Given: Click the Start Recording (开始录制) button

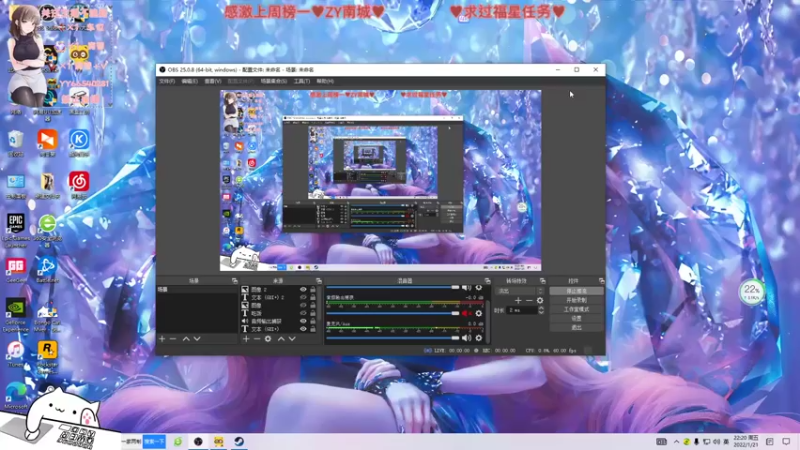Looking at the screenshot, I should [x=577, y=300].
